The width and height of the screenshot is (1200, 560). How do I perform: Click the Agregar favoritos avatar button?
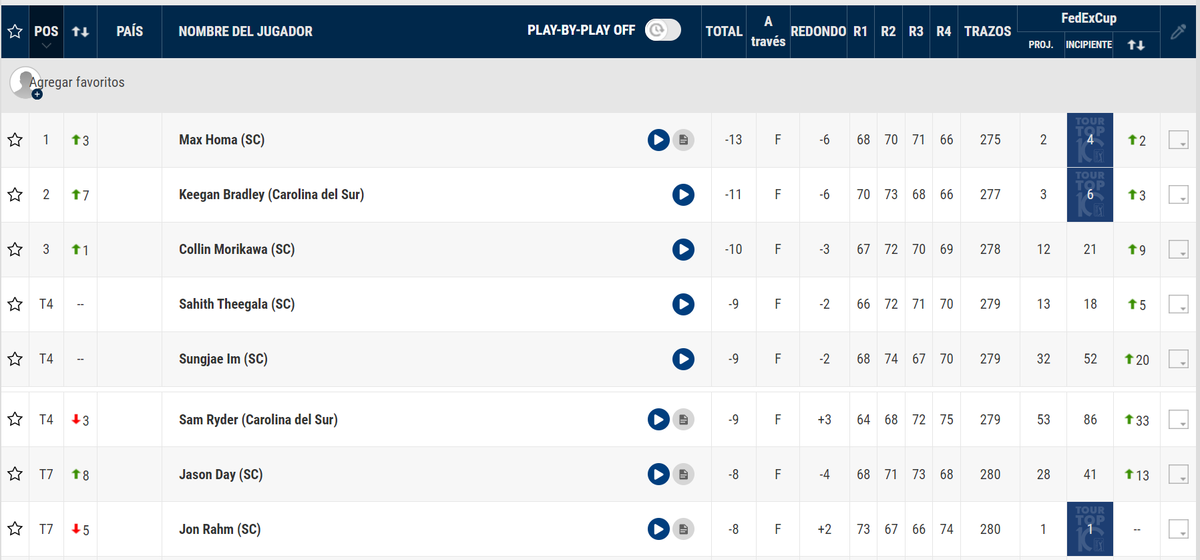(x=25, y=83)
